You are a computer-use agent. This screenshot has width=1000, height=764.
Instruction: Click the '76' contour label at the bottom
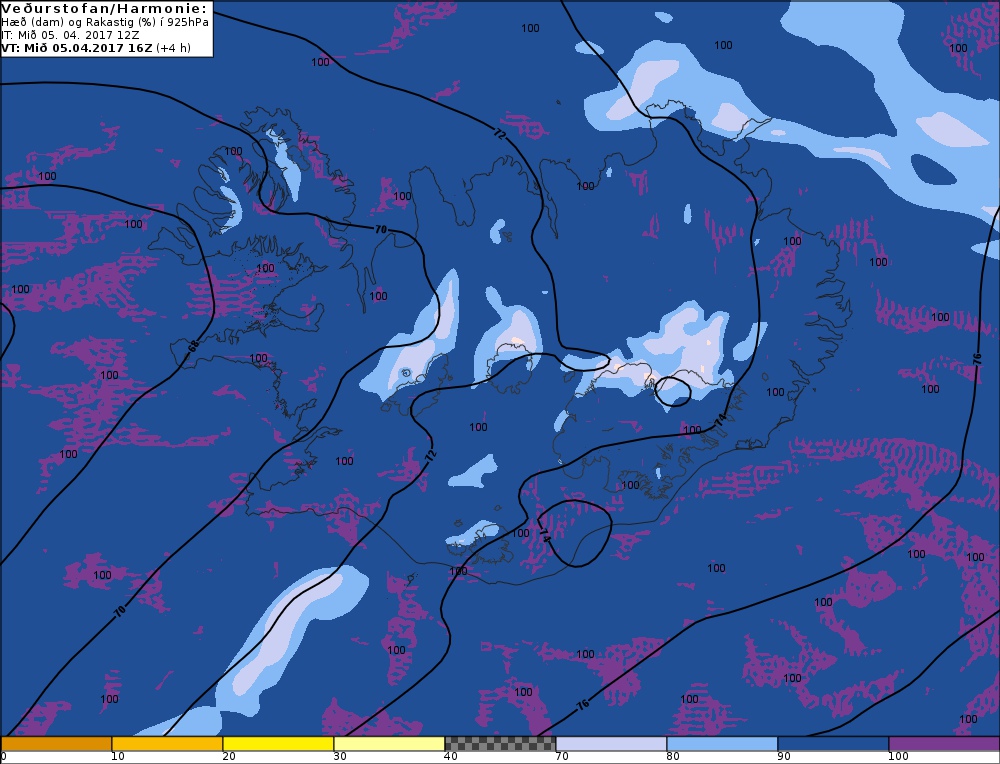tap(583, 705)
